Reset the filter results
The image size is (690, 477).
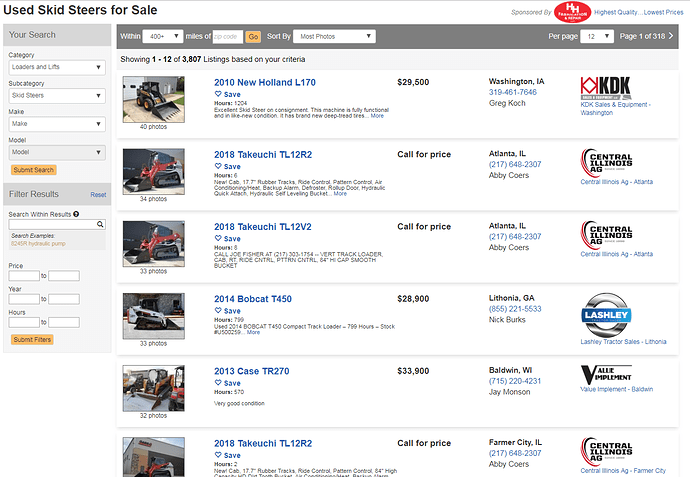point(98,194)
